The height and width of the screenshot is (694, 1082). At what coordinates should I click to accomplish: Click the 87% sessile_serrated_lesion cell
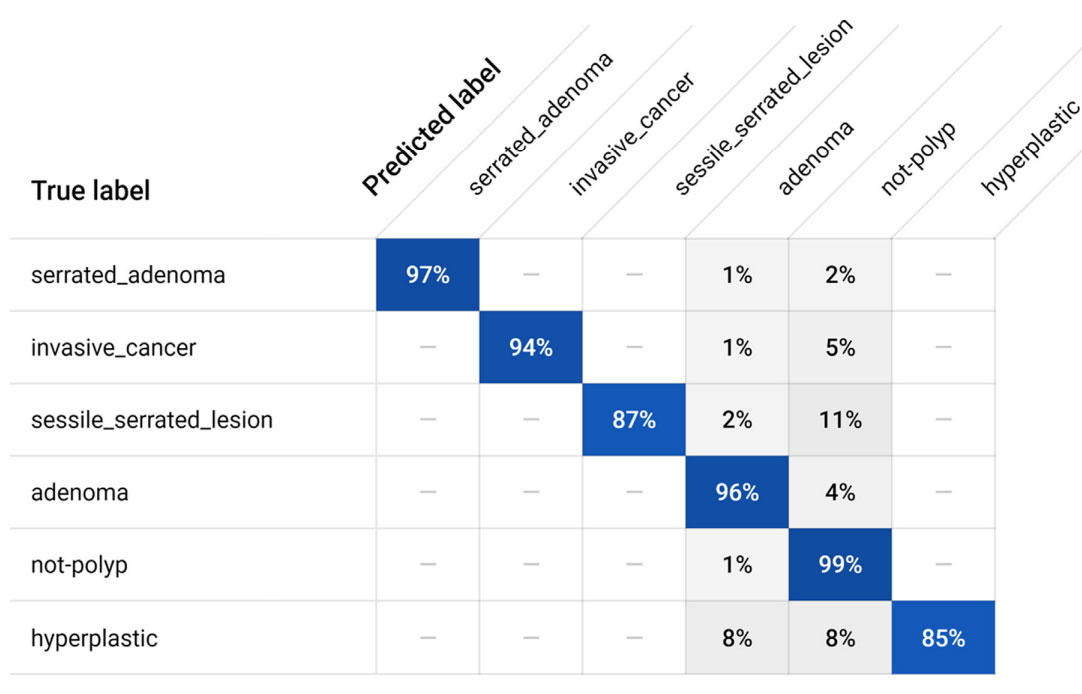tap(634, 420)
